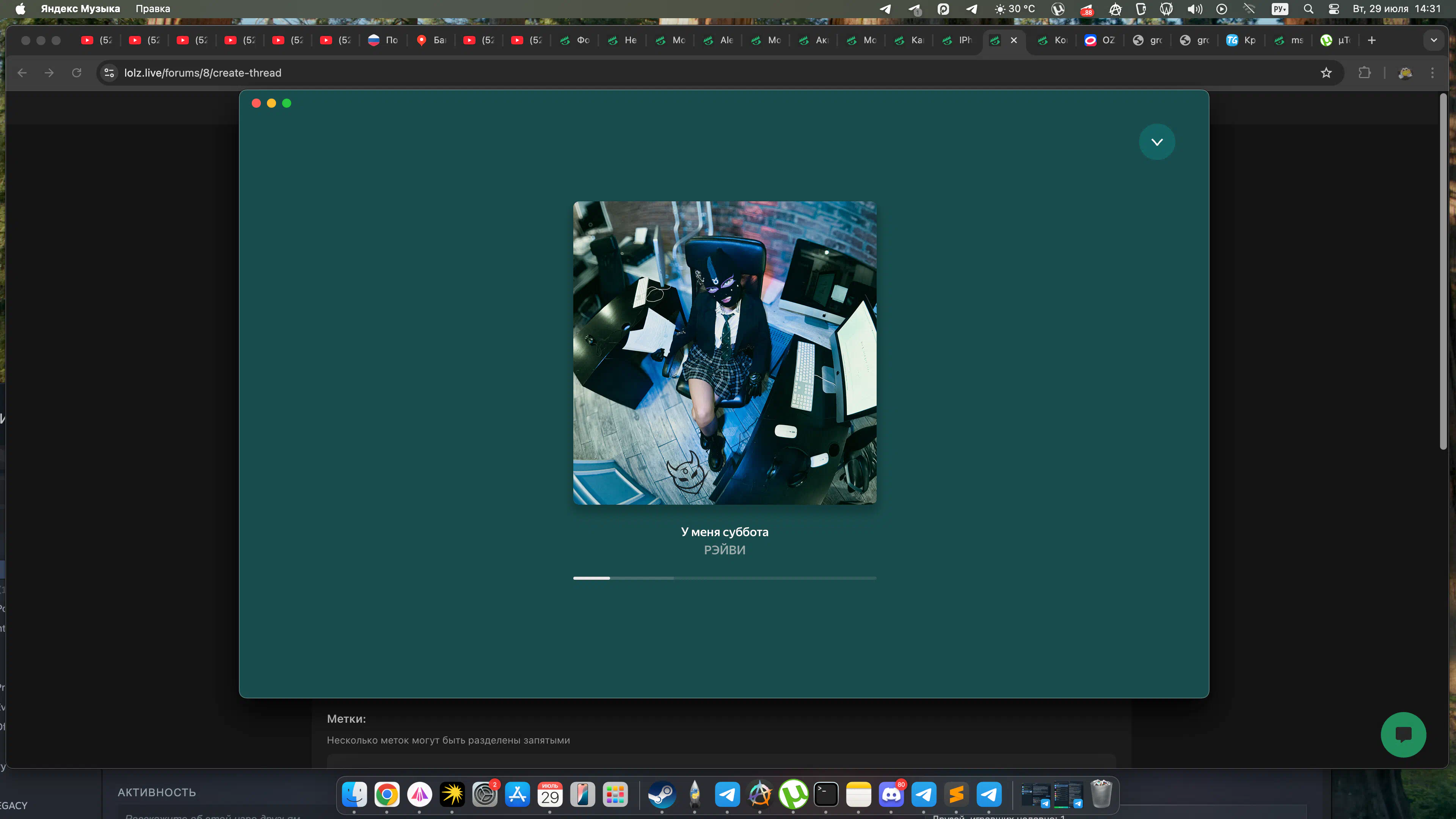Bookmark this page with the star icon
1456x819 pixels.
click(1326, 72)
